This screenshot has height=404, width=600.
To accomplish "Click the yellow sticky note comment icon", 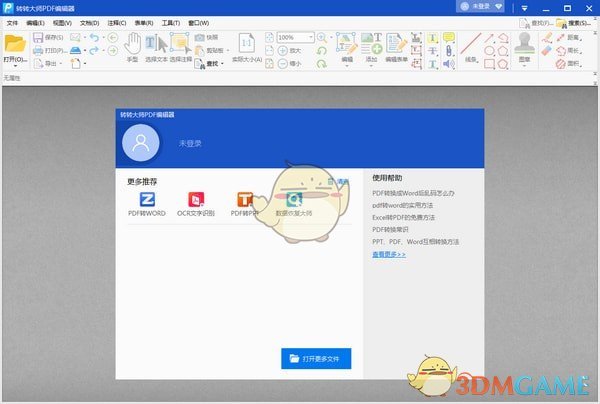I will (449, 37).
